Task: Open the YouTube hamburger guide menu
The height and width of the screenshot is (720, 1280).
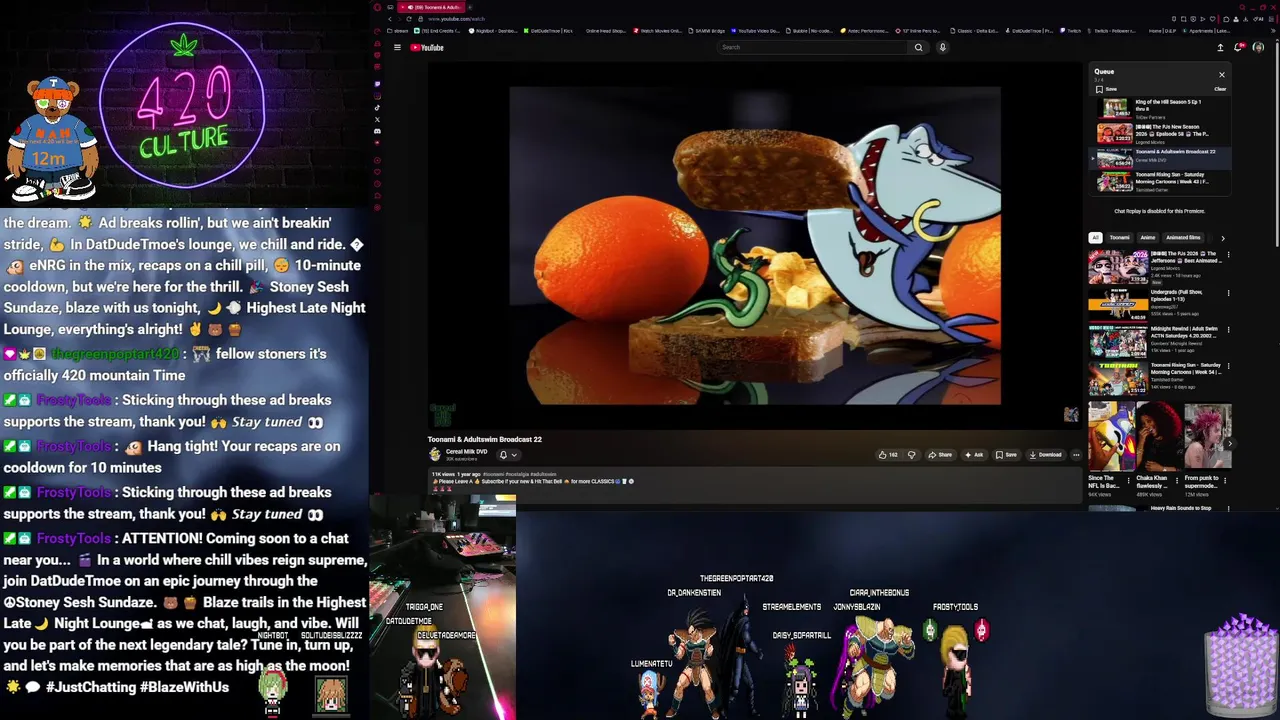Action: pyautogui.click(x=397, y=47)
